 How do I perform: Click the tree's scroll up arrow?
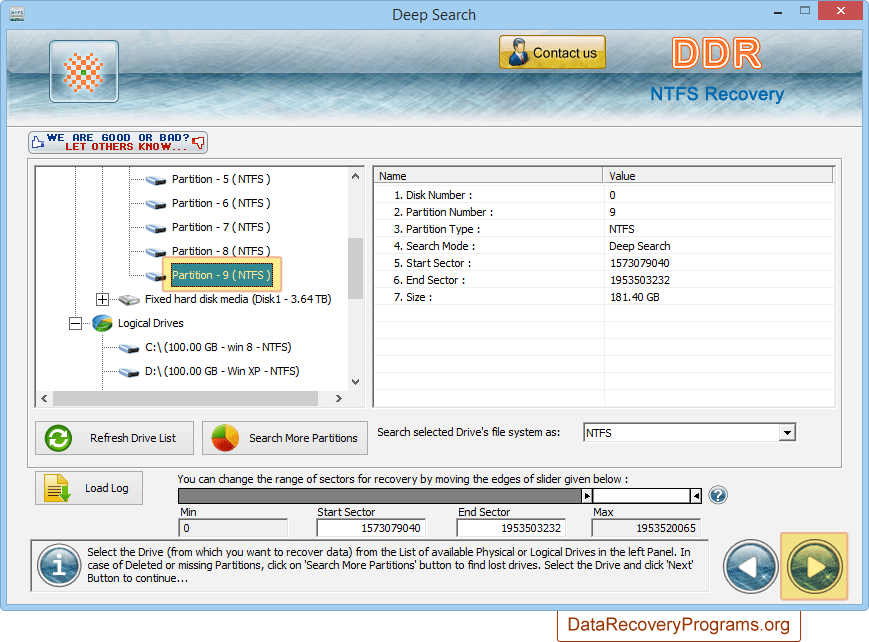coord(355,176)
